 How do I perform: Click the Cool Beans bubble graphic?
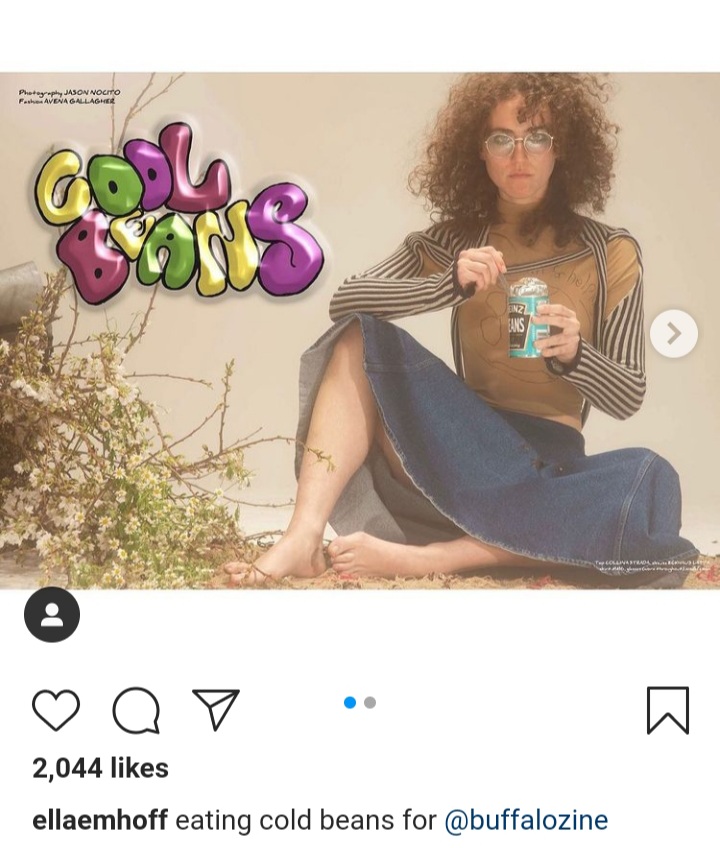[x=177, y=216]
